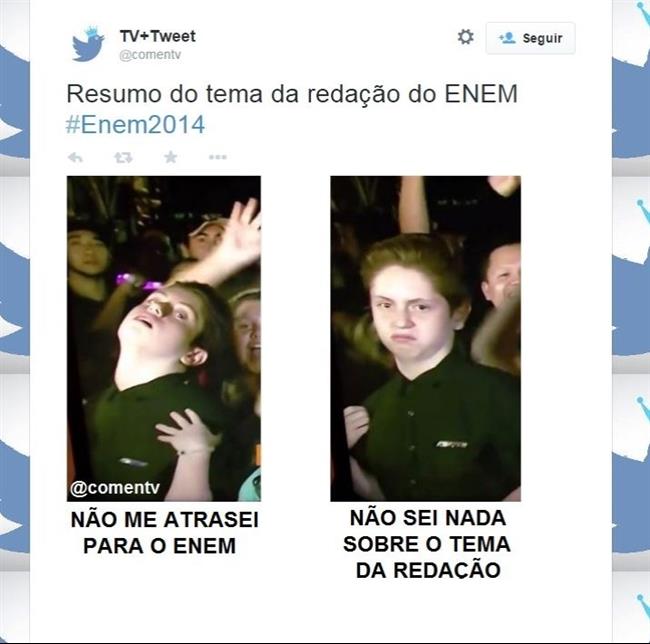Open the TV+Tweet profile name
This screenshot has height=644, width=650.
pyautogui.click(x=158, y=36)
